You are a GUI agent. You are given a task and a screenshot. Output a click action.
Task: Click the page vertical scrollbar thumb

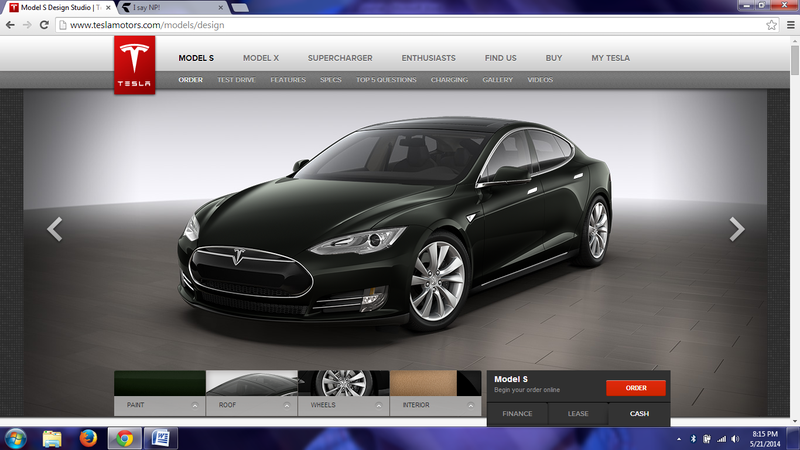pyautogui.click(x=795, y=61)
